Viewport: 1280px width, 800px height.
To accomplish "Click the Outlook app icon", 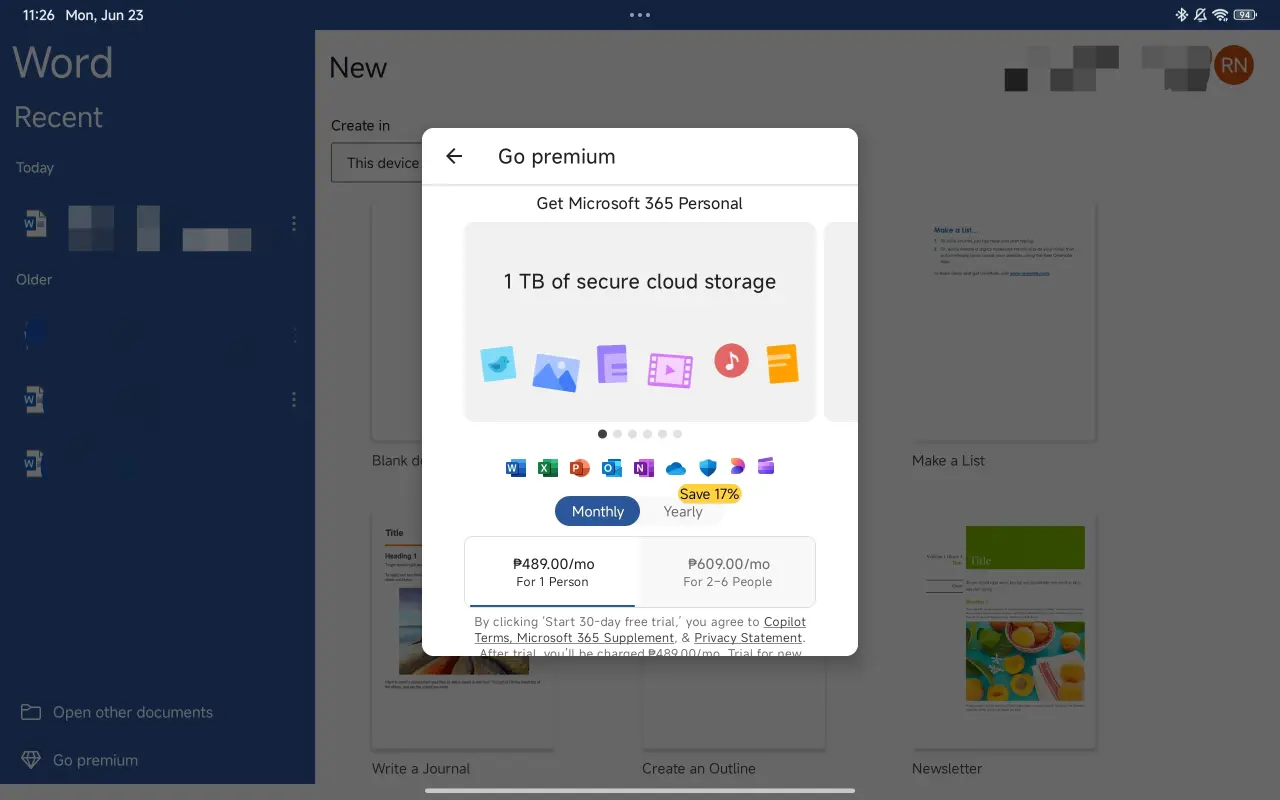I will coord(611,467).
